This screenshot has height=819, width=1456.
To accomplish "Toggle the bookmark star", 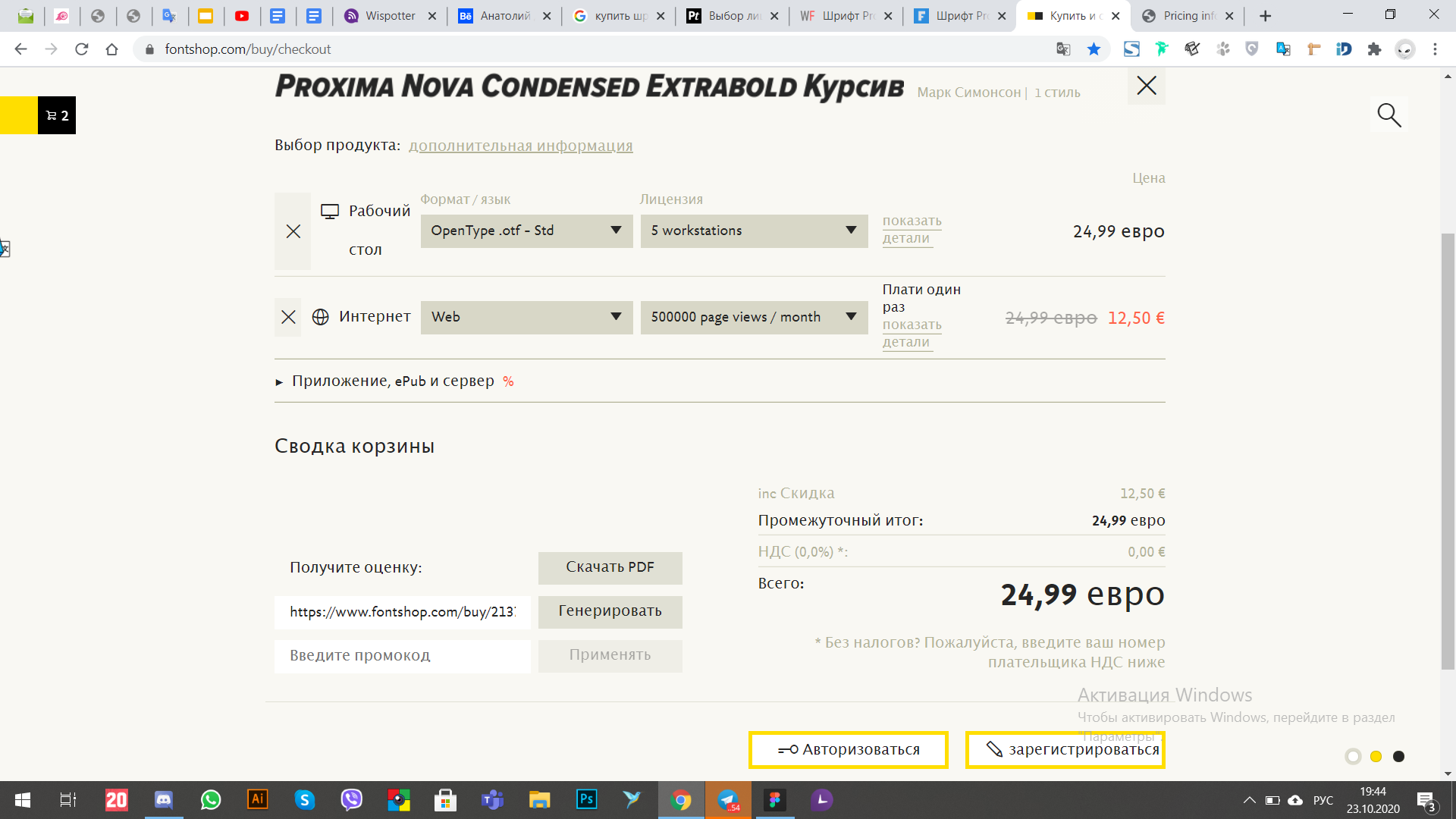I will 1094,49.
